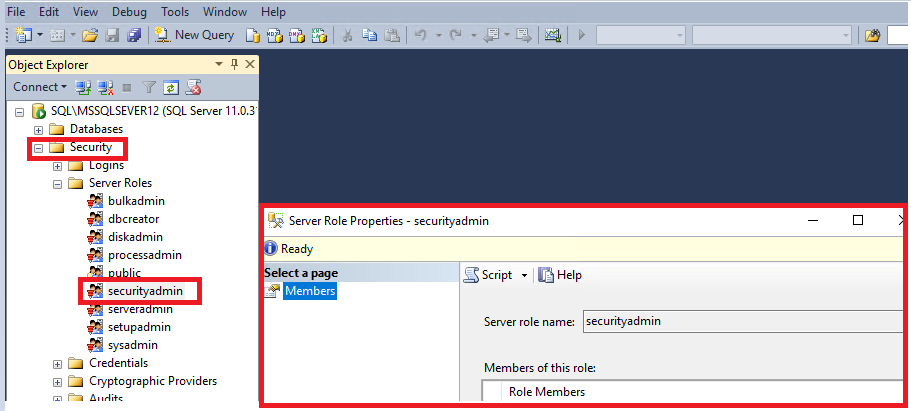Click the Start debugging play icon
Screen dimensions: 911x411
click(582, 35)
